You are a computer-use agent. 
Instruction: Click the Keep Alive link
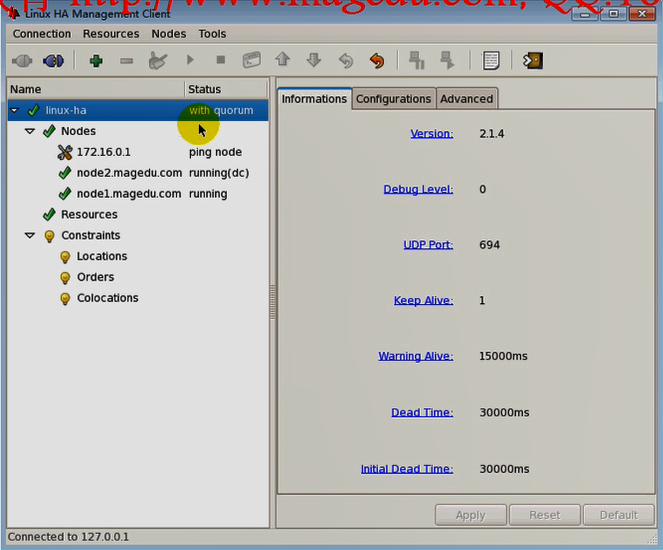click(423, 301)
